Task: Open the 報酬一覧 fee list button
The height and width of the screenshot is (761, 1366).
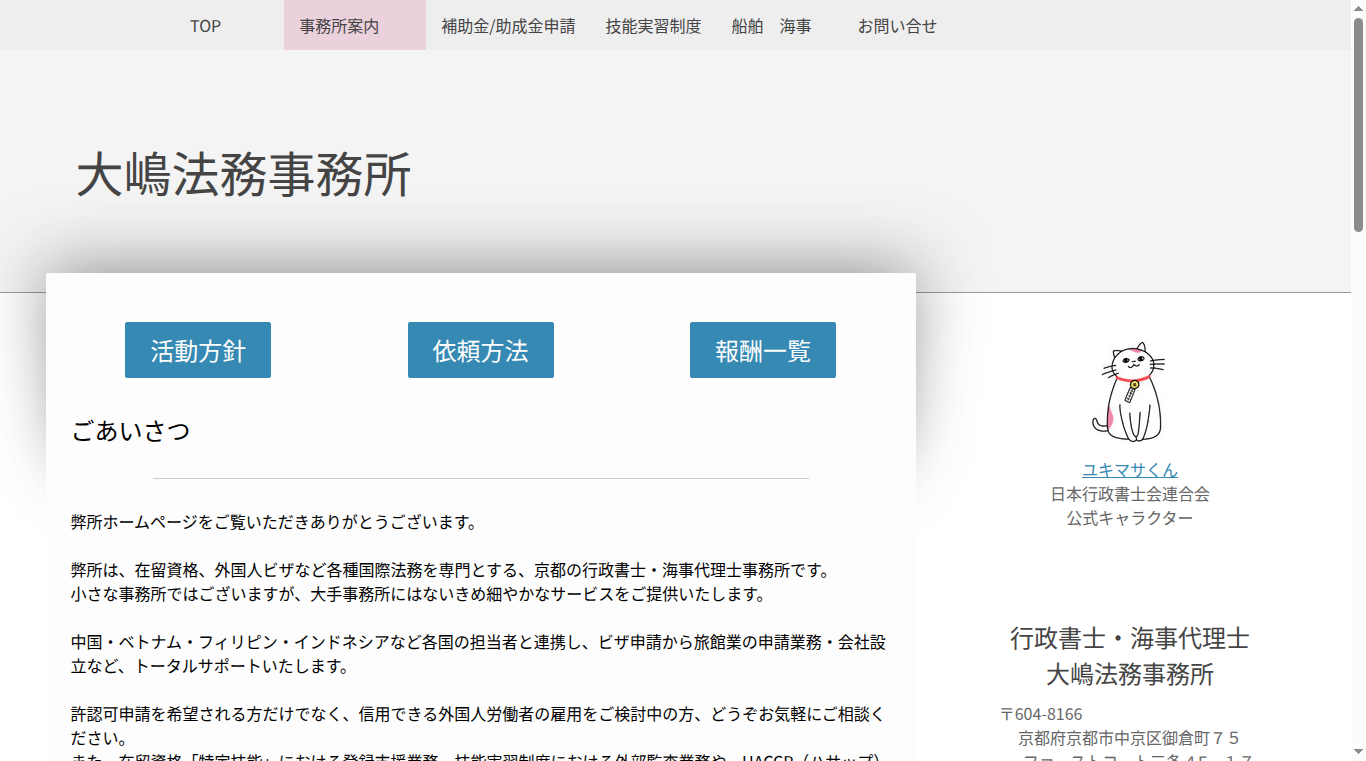Action: click(763, 350)
